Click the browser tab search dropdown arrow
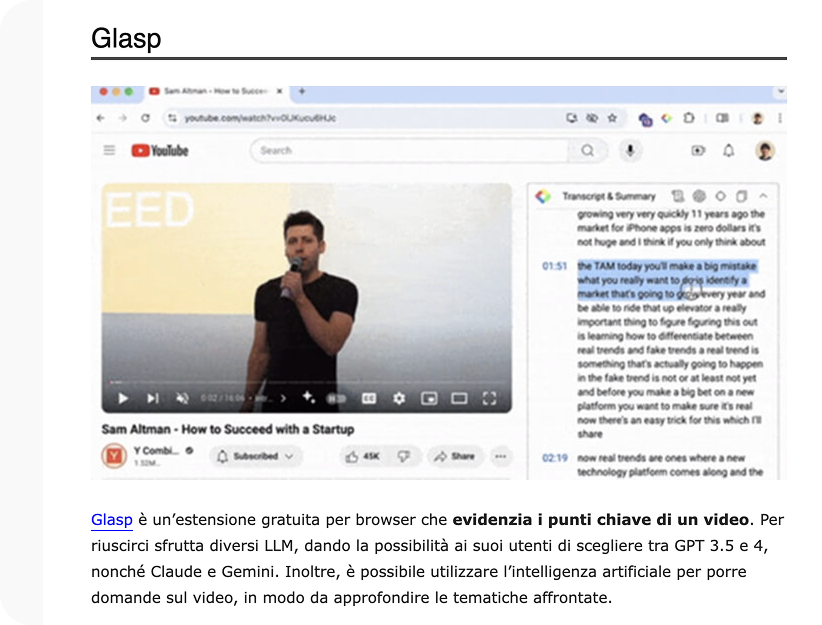822x625 pixels. [781, 91]
